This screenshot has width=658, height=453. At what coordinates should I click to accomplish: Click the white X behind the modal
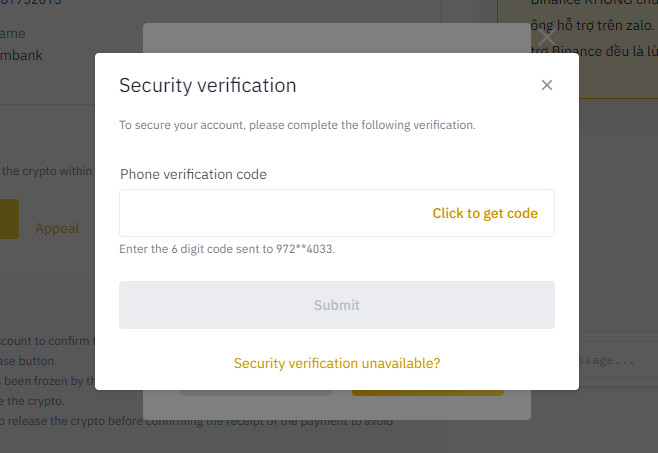click(x=546, y=38)
